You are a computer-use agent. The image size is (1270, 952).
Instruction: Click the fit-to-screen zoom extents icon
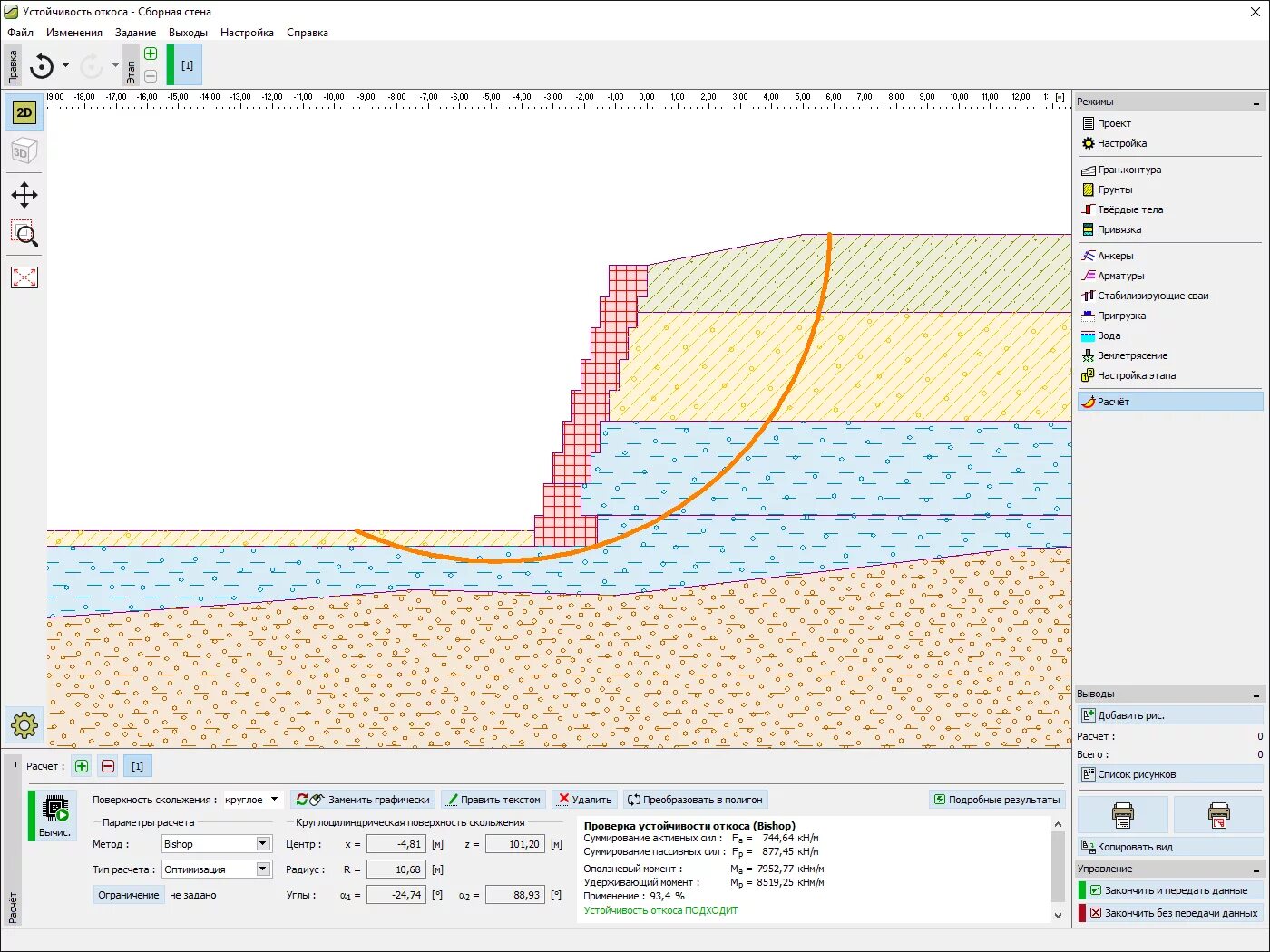coord(24,277)
